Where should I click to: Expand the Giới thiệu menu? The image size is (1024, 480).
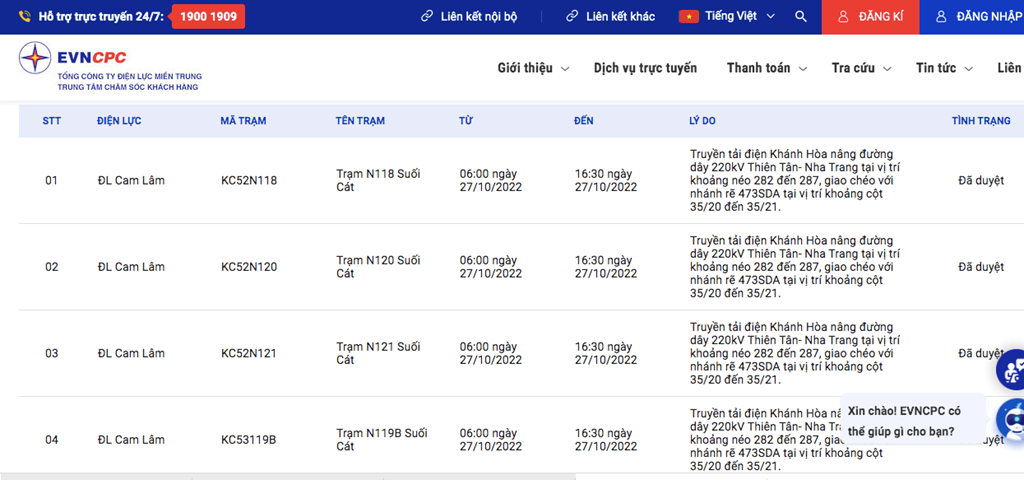(533, 68)
